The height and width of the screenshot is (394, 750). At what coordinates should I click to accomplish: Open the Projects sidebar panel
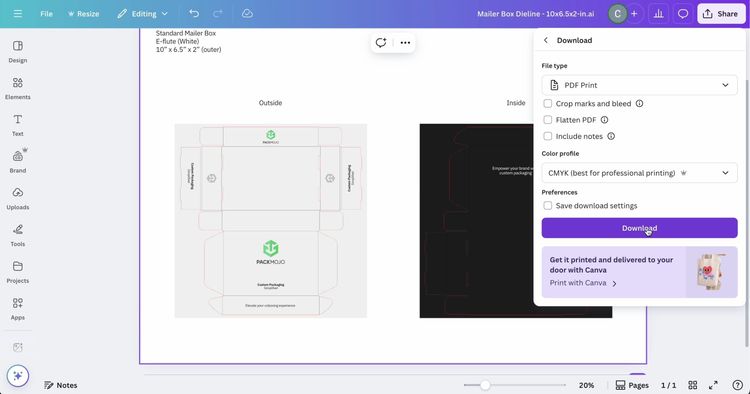click(18, 273)
